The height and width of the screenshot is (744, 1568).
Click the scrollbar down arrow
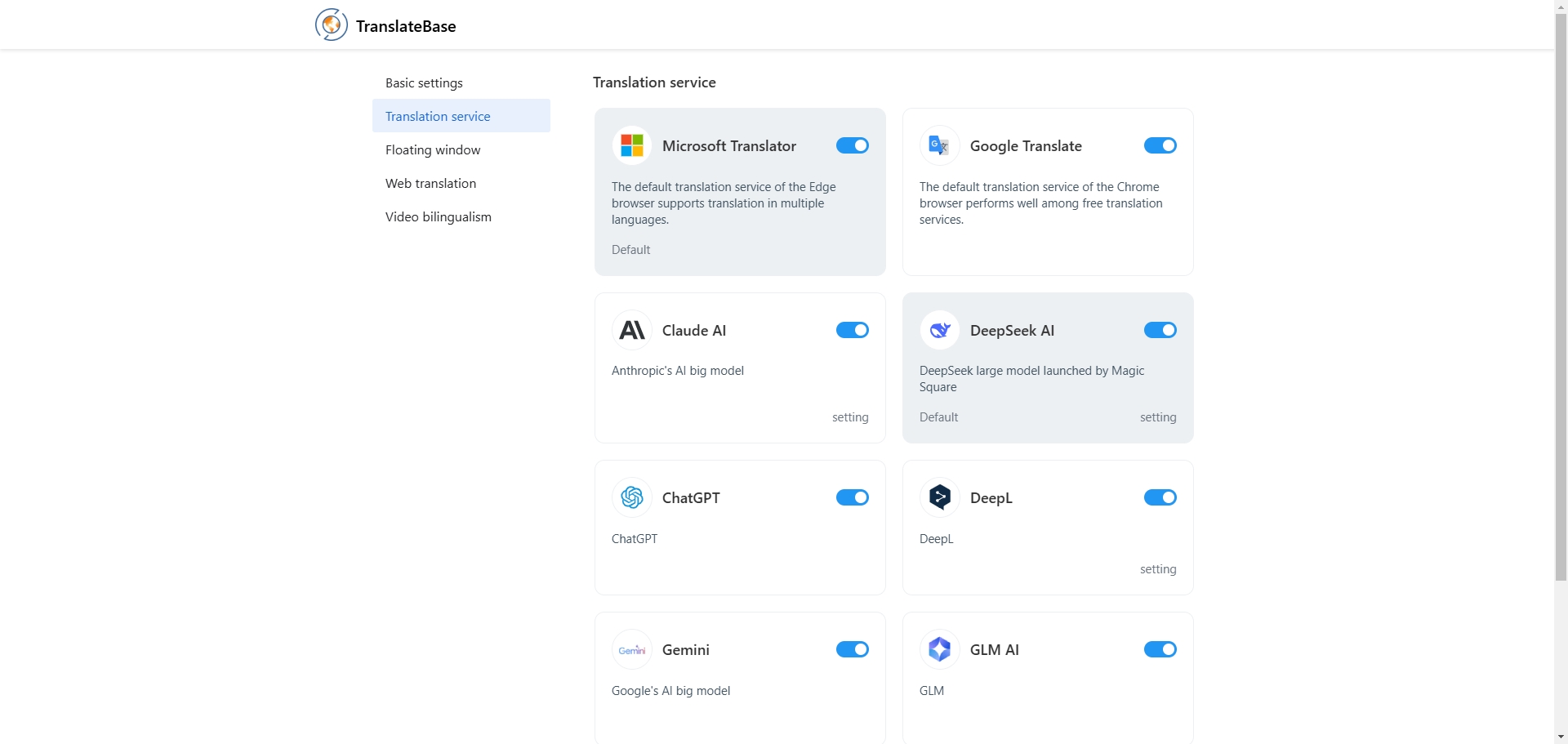1561,737
